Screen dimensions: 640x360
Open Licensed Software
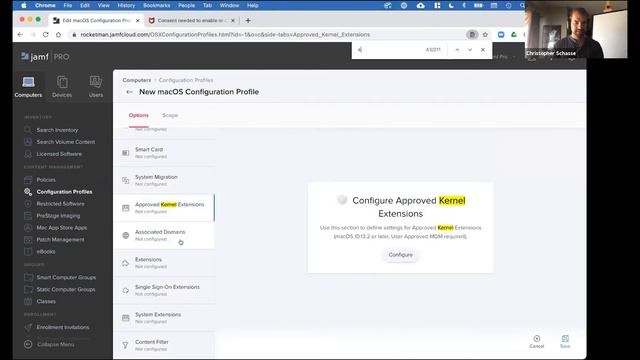tap(59, 154)
